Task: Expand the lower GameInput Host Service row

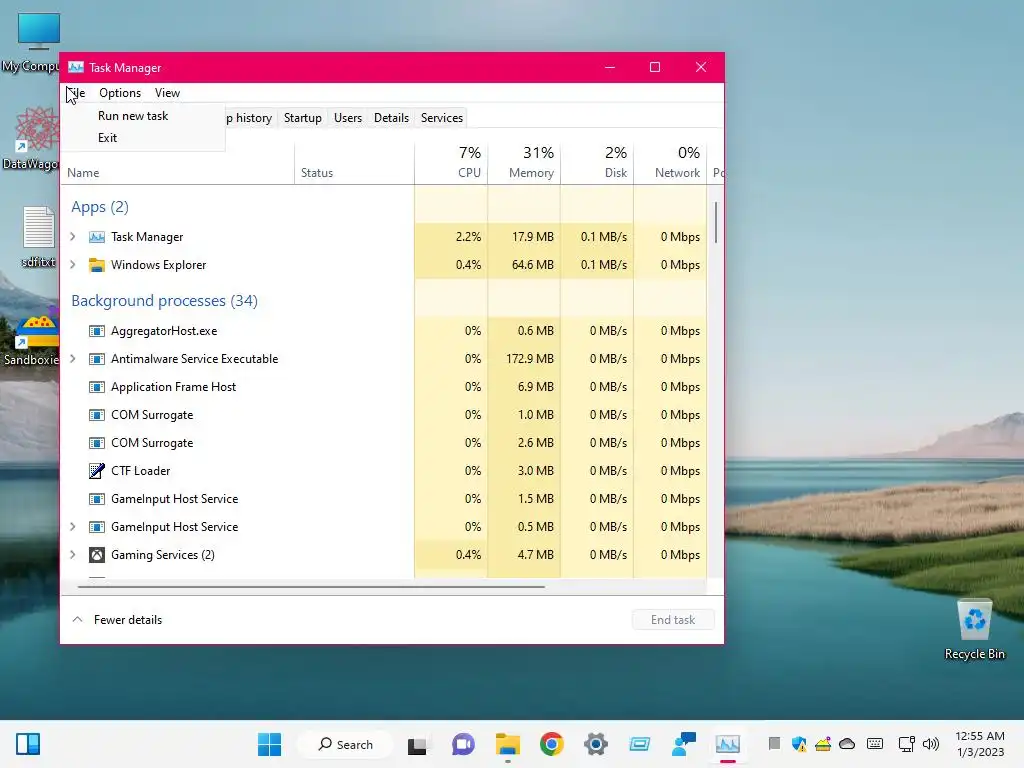Action: (73, 527)
